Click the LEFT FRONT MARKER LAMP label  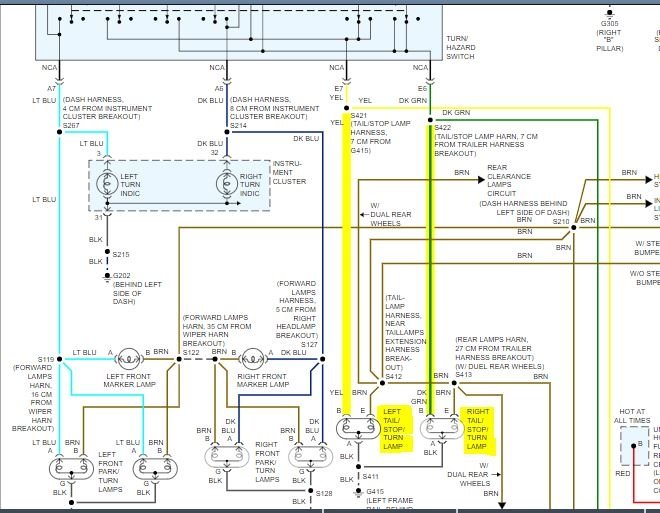[x=130, y=380]
